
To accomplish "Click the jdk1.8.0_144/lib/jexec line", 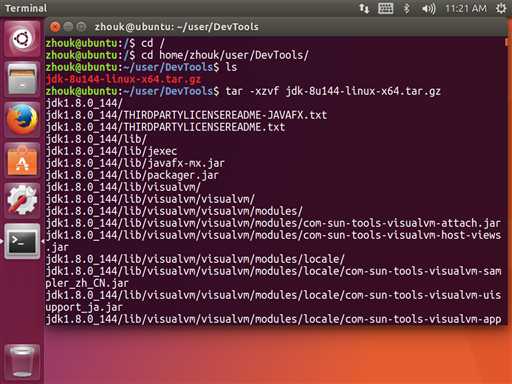I will [x=112, y=151].
